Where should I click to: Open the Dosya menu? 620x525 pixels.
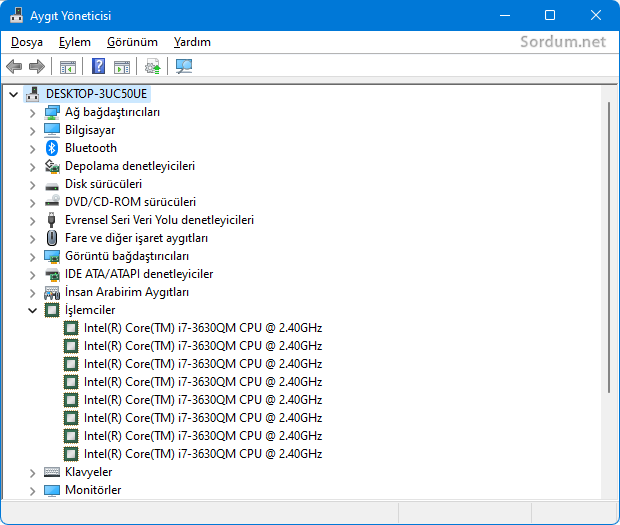27,42
